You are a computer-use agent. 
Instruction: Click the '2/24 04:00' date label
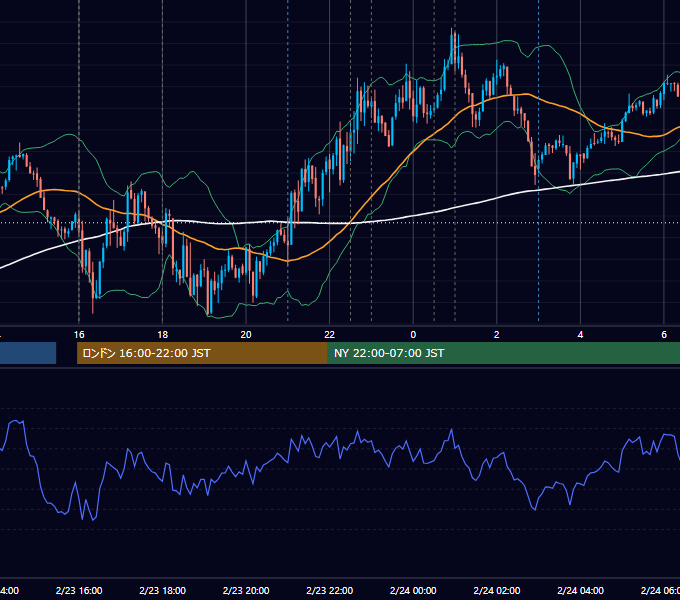(580, 590)
